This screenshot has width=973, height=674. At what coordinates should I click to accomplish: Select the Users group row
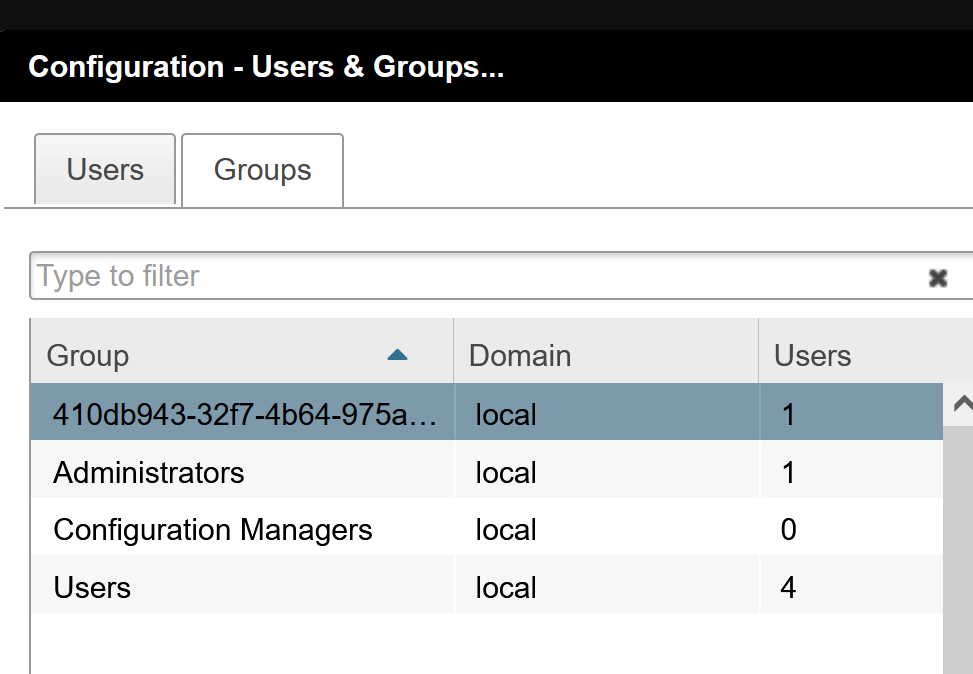(x=92, y=587)
